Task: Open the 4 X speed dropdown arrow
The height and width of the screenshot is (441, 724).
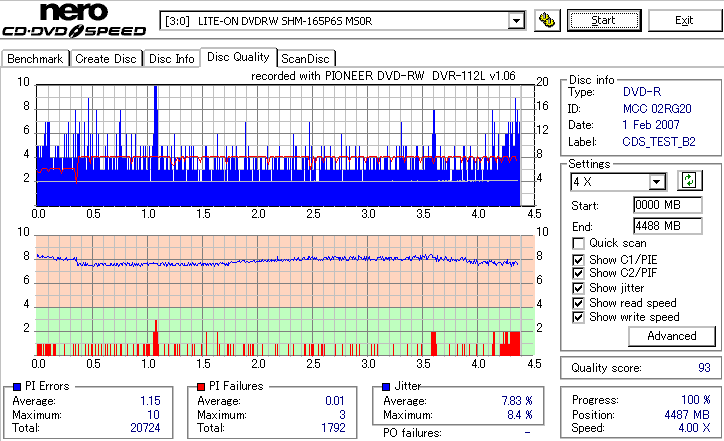Action: click(x=657, y=181)
